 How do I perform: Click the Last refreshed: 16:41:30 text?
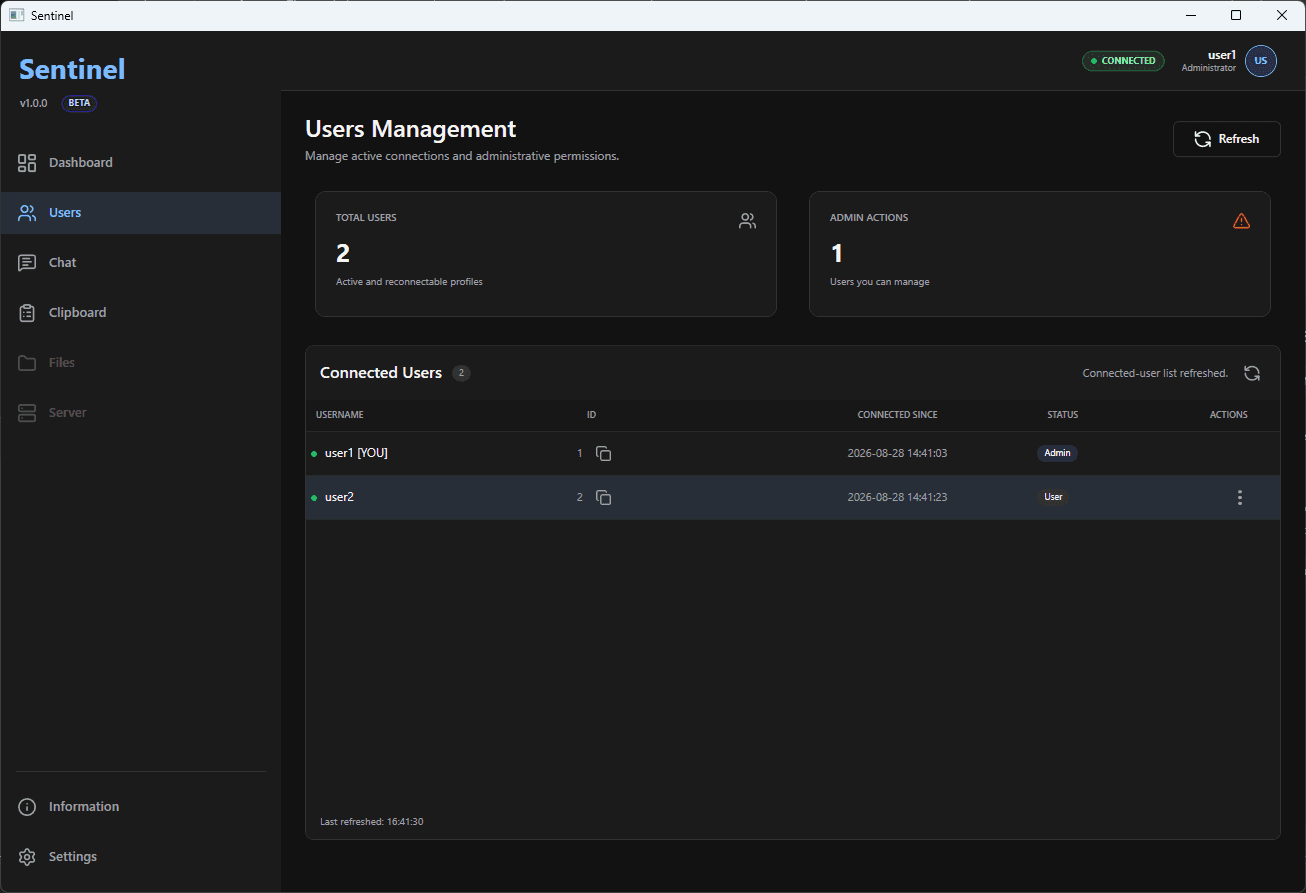point(372,822)
